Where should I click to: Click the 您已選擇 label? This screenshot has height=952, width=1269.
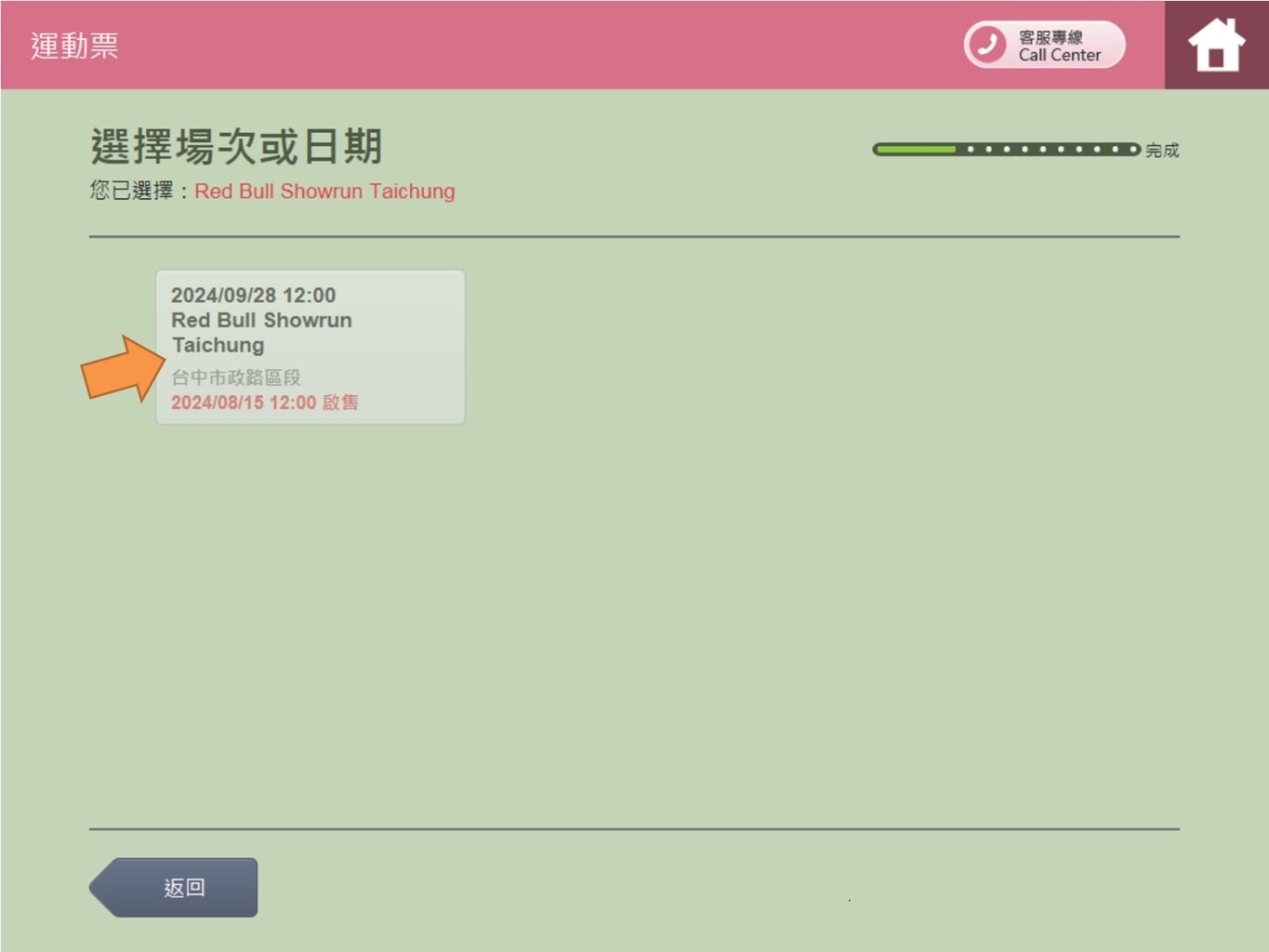(x=132, y=192)
